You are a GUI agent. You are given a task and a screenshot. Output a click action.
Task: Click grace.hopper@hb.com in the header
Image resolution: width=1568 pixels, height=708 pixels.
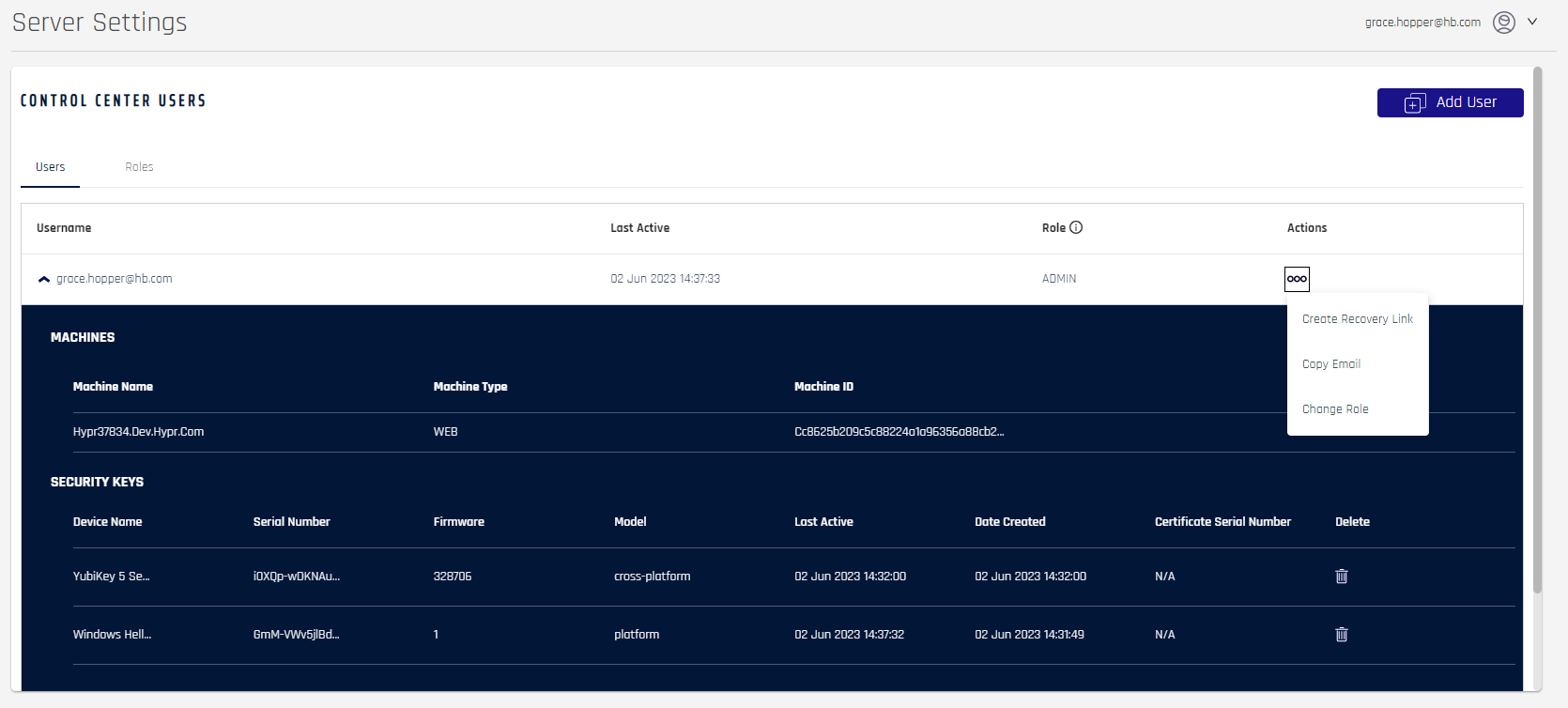coord(1422,23)
